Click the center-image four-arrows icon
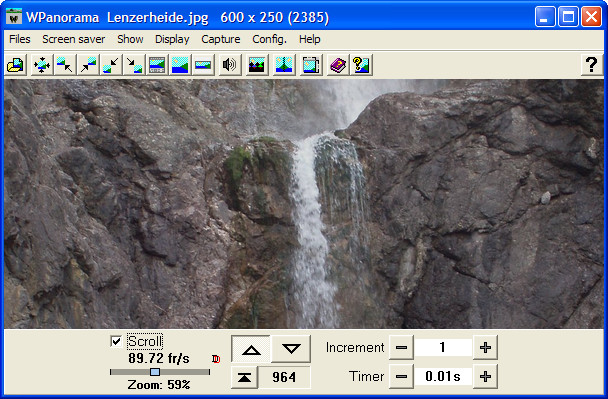Screen dimensions: 608x399 point(41,65)
